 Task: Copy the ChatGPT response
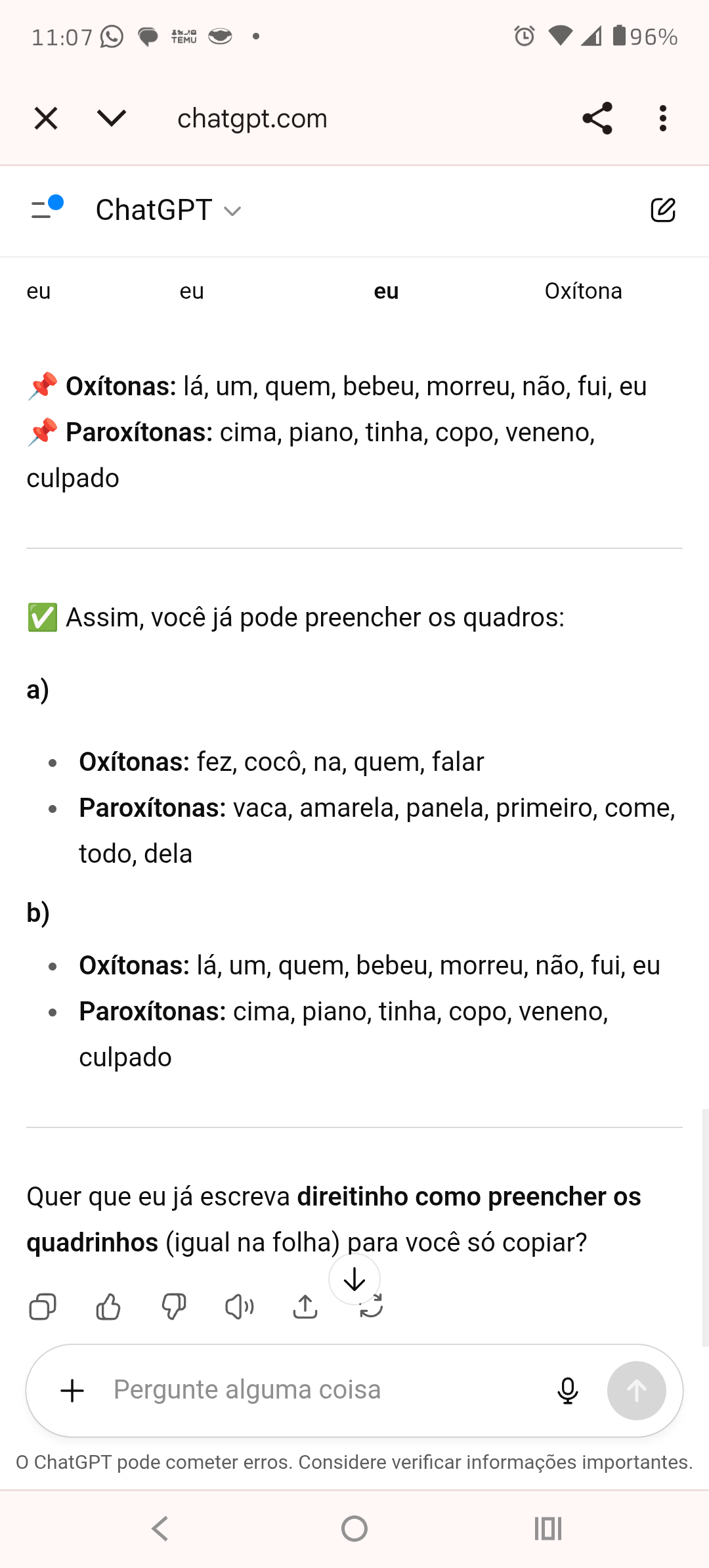pyautogui.click(x=43, y=1307)
